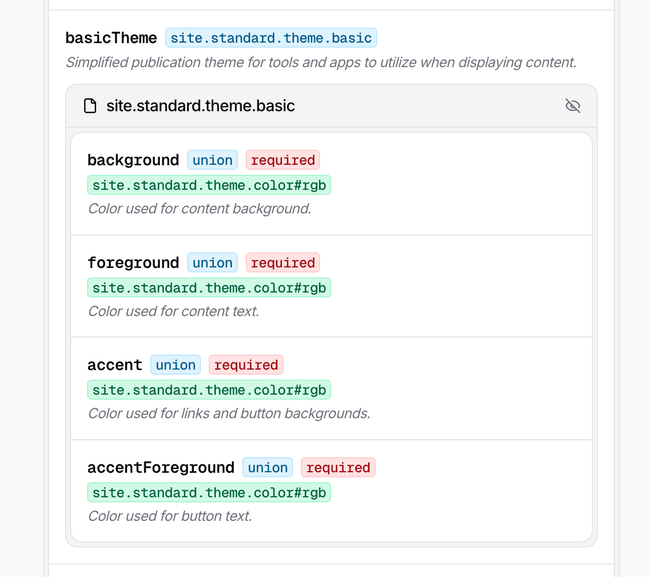Open the site.standard.theme.basic blue tag link
The image size is (650, 577).
coord(271,38)
